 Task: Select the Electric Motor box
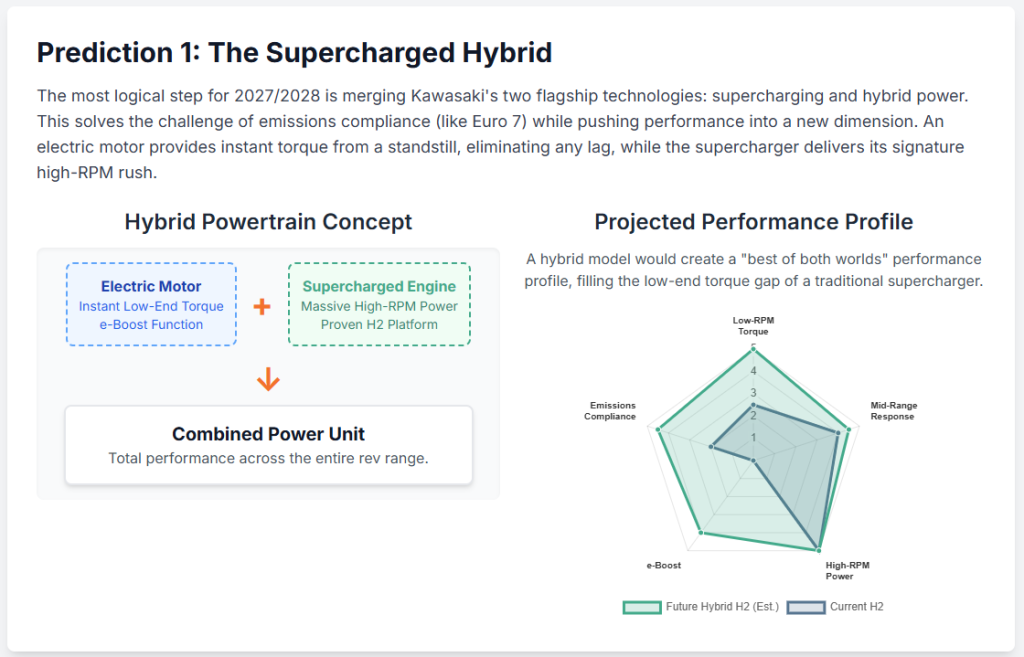151,304
